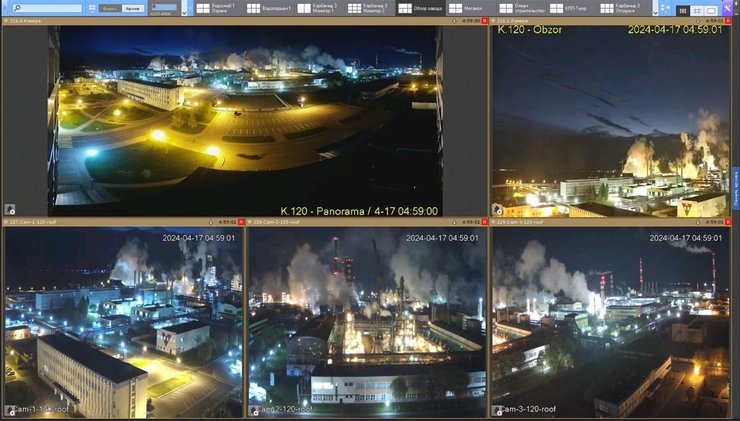740x421 pixels.
Task: Switch to Live mode button
Action: pyautogui.click(x=109, y=8)
